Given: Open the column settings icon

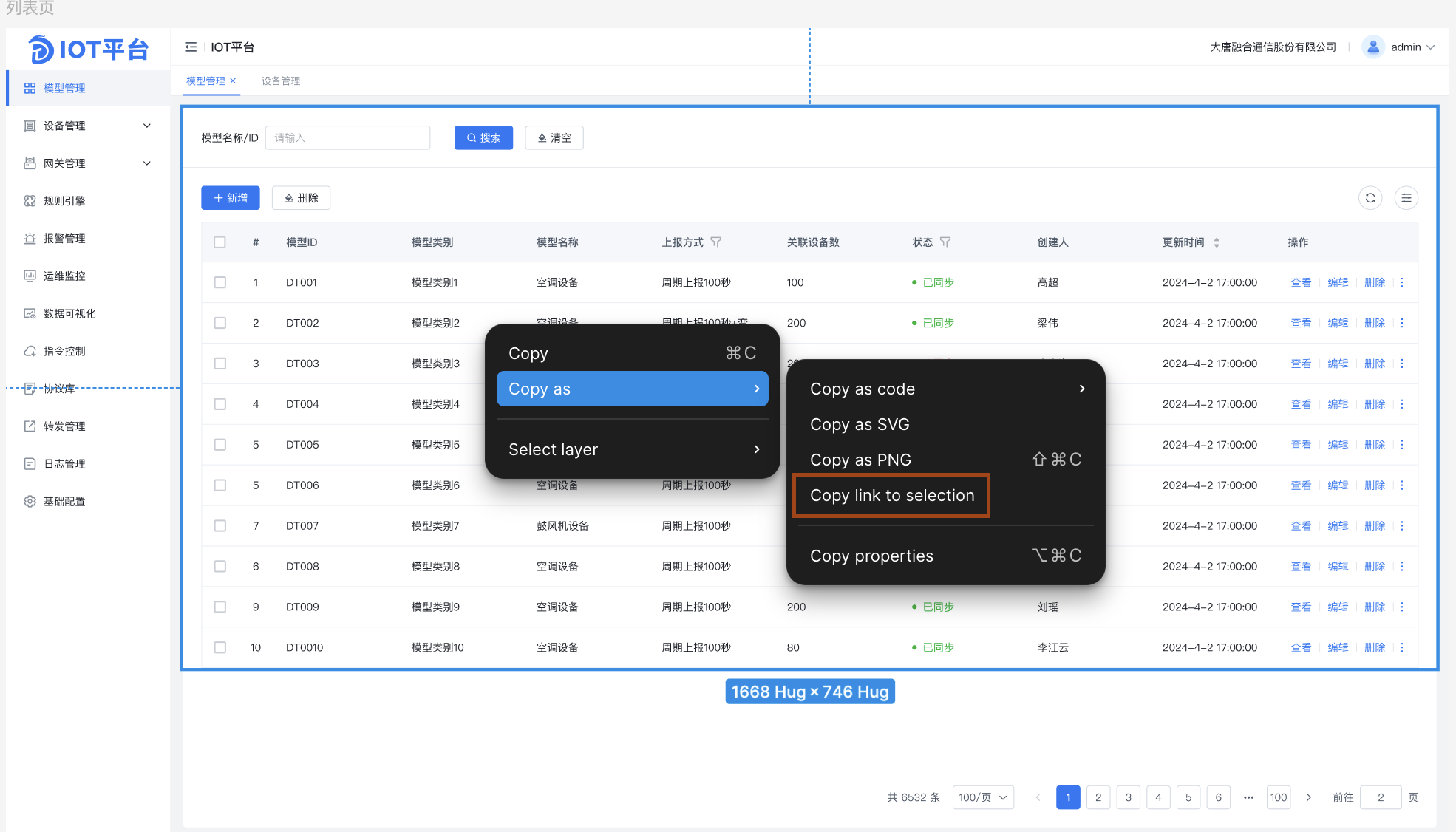Looking at the screenshot, I should (x=1406, y=198).
